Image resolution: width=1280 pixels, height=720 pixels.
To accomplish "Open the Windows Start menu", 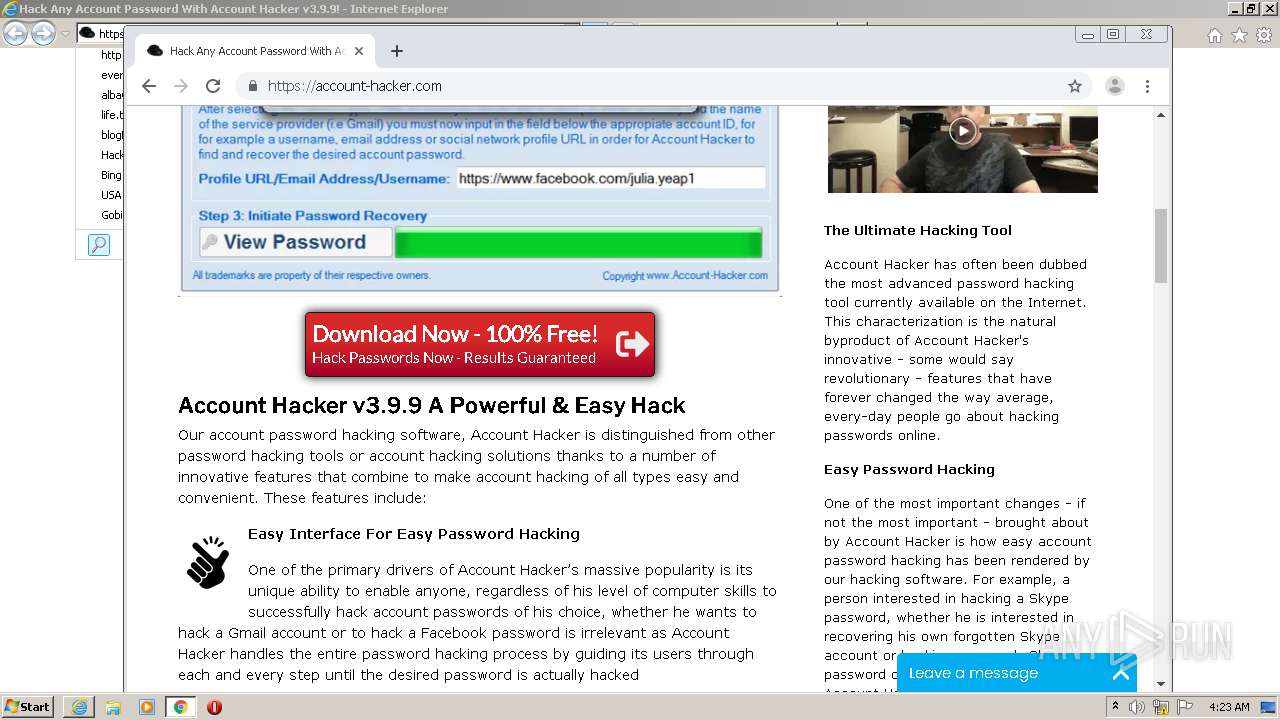I will click(28, 707).
